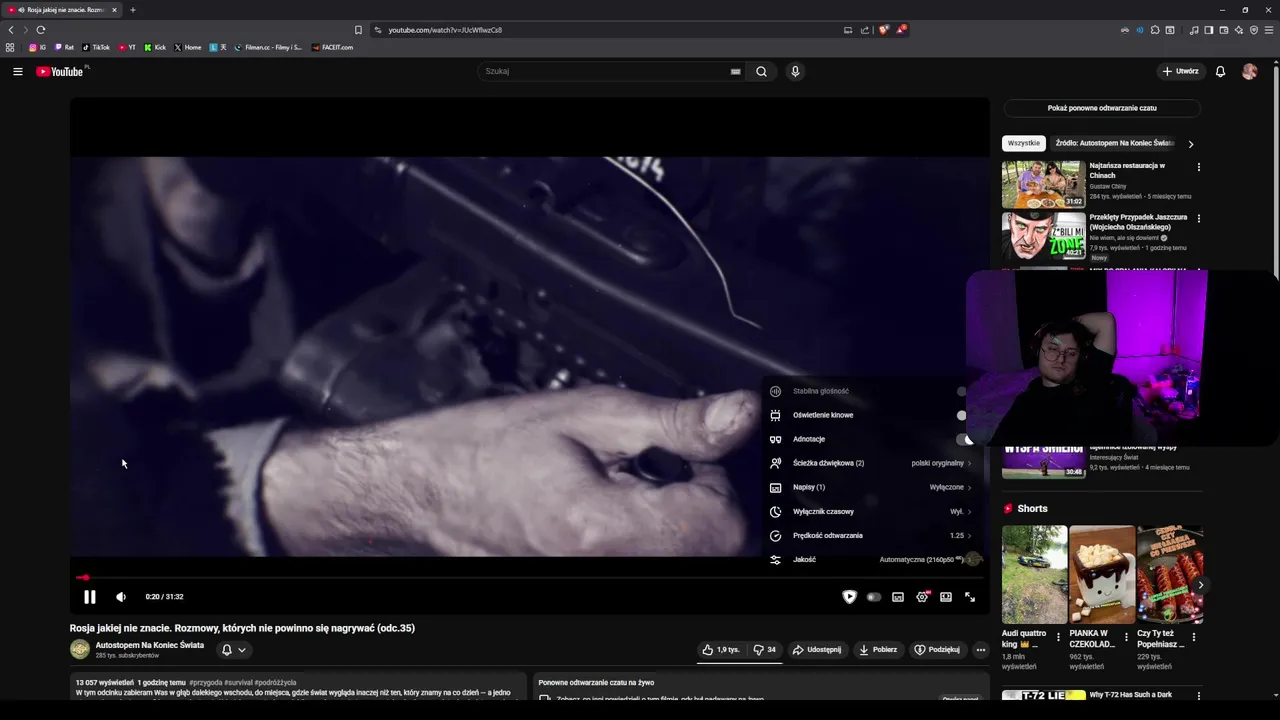Click the Pobierz download button

click(878, 649)
